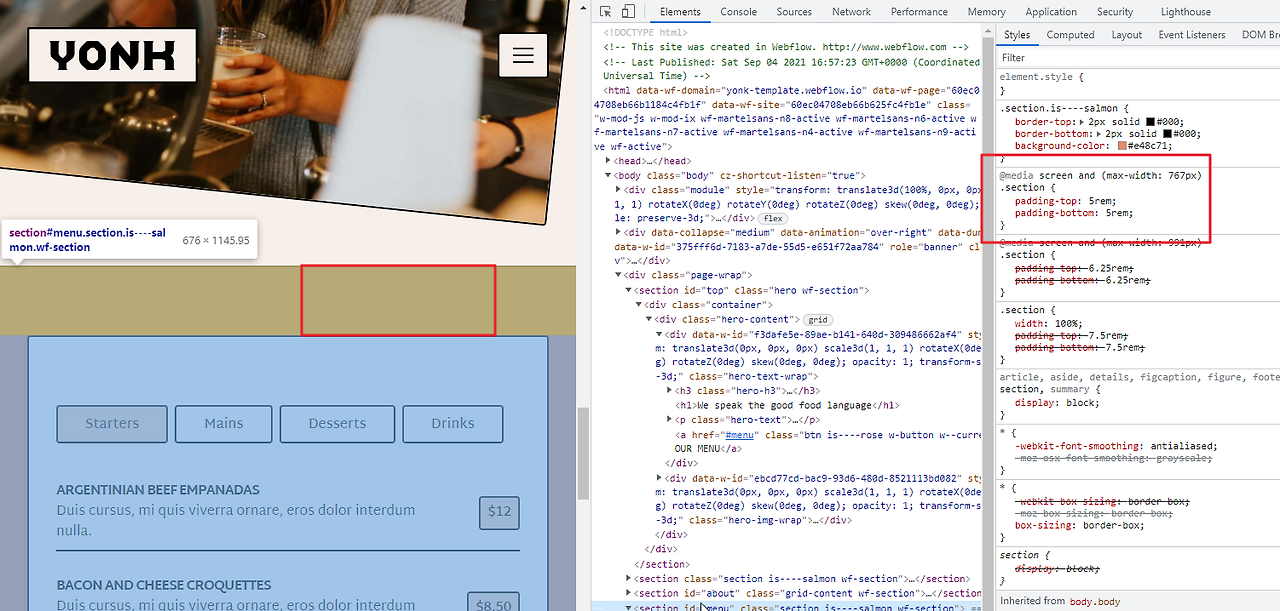Select the DOCTYPE html line
Viewport: 1280px width, 611px height.
pyautogui.click(x=645, y=32)
